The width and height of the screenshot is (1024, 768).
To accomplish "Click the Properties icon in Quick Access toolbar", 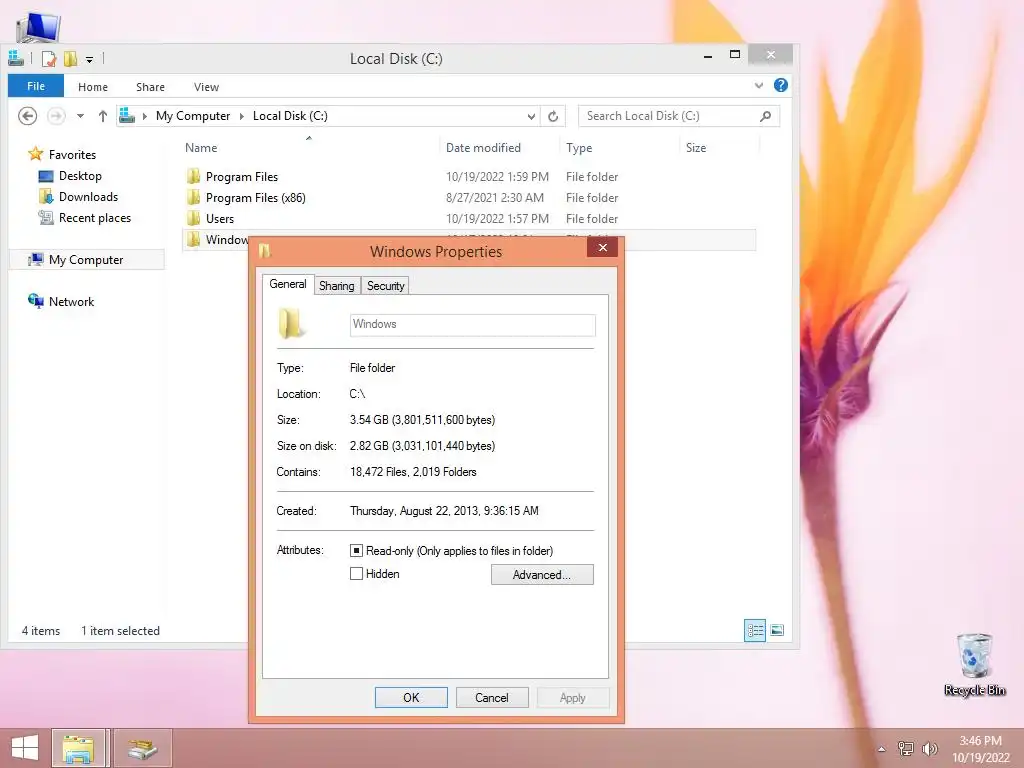I will 48,59.
